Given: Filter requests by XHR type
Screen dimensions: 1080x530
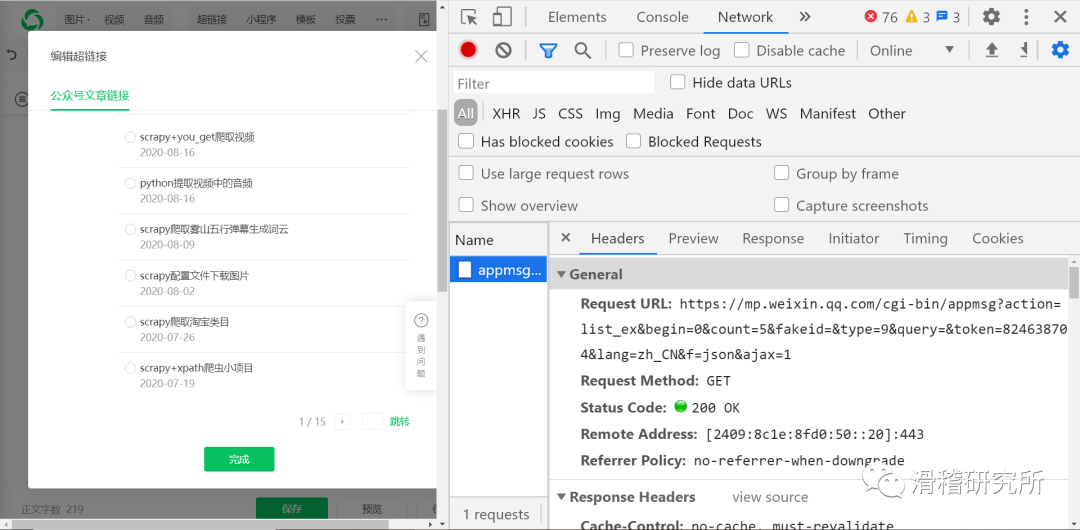Looking at the screenshot, I should [506, 114].
